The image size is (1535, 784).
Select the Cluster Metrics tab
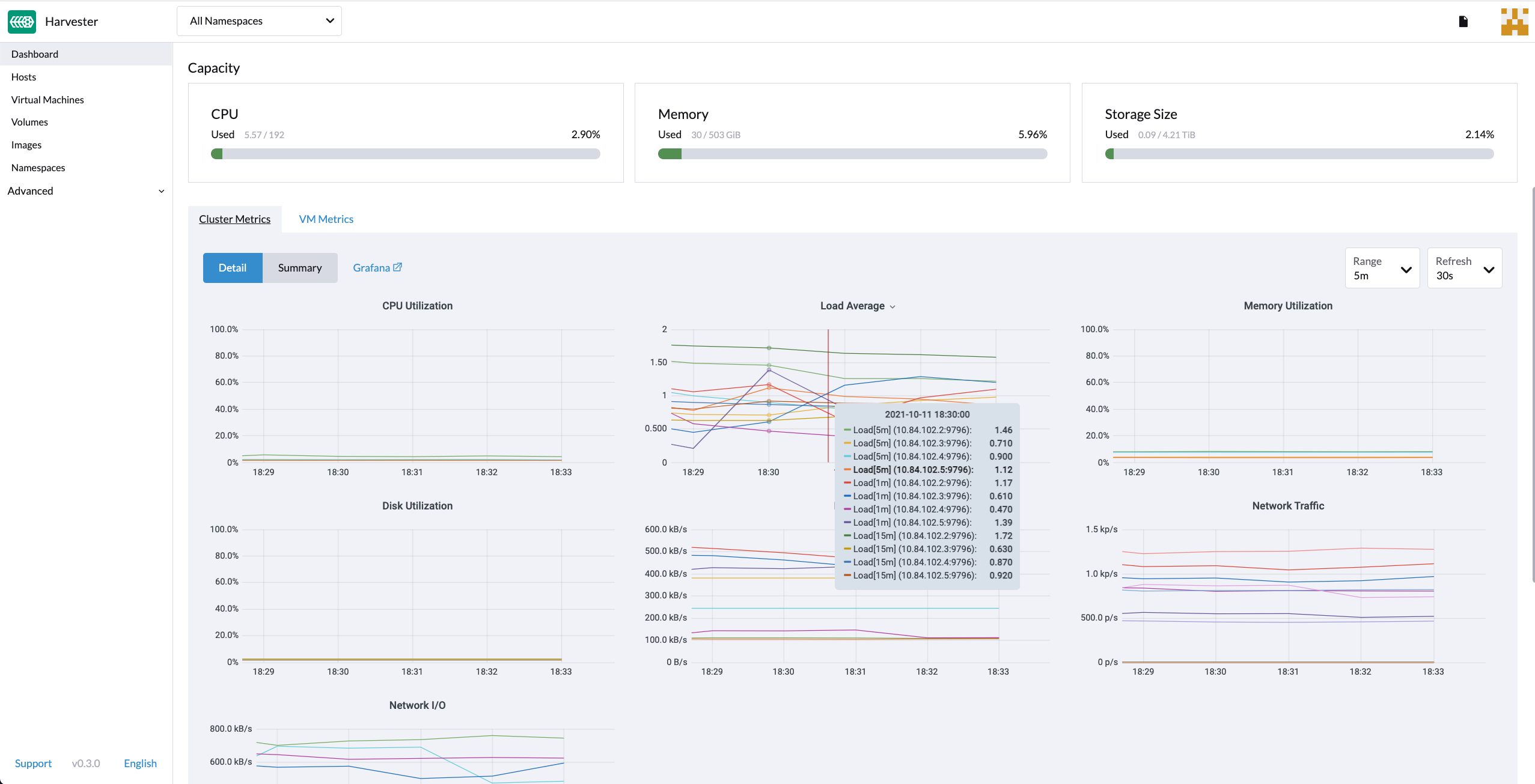click(x=234, y=219)
